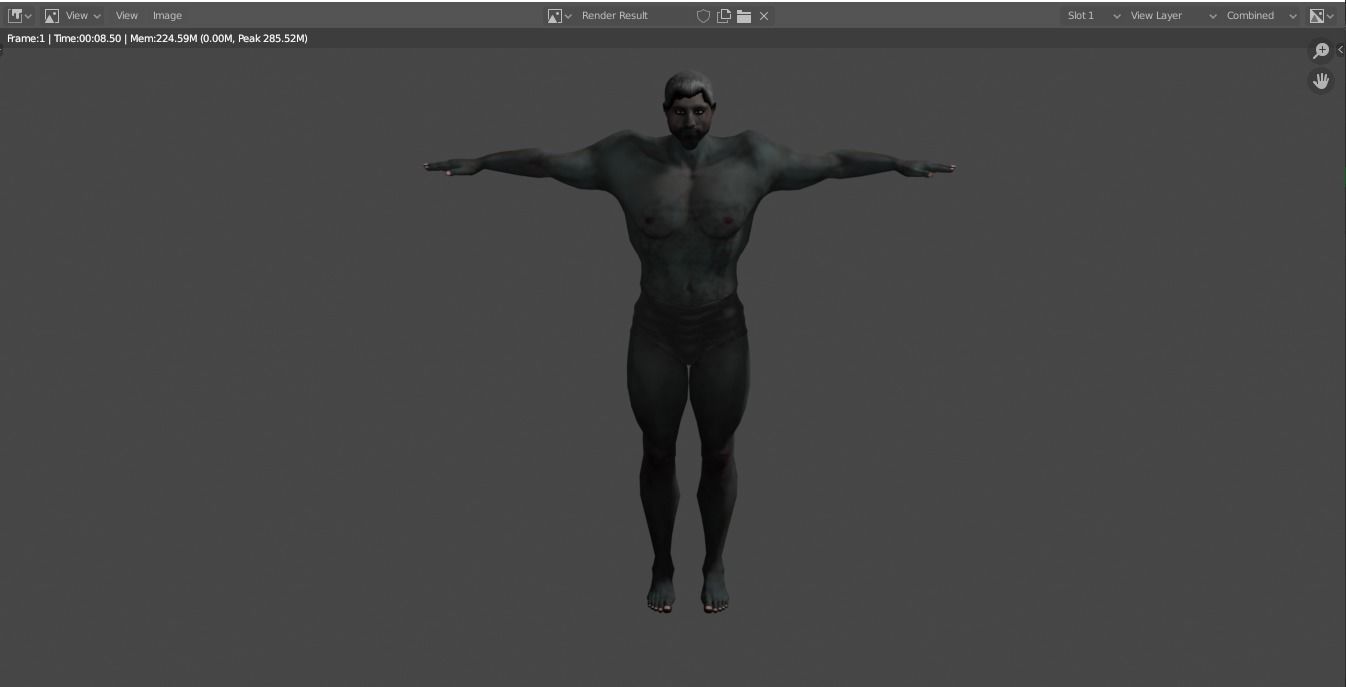Click the hand pan gizmo

point(1321,81)
